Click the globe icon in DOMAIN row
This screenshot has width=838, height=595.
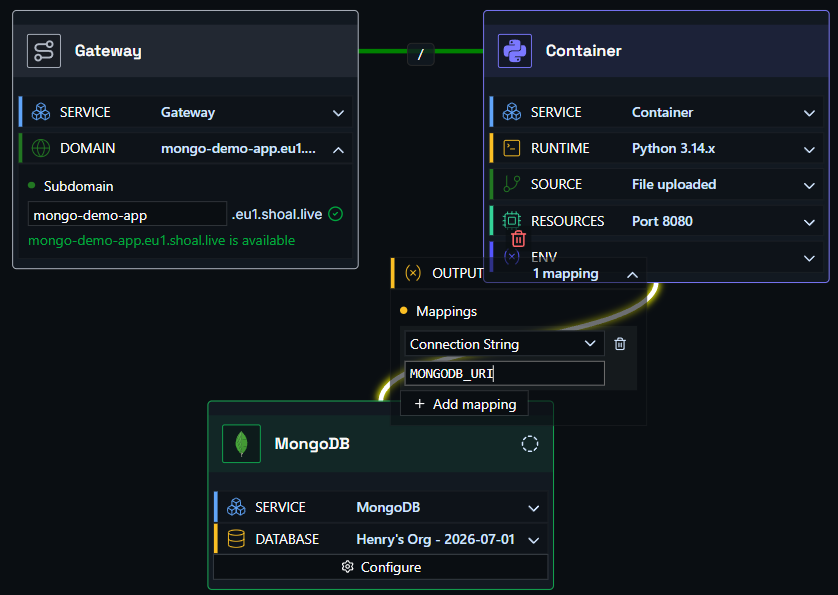pyautogui.click(x=41, y=148)
